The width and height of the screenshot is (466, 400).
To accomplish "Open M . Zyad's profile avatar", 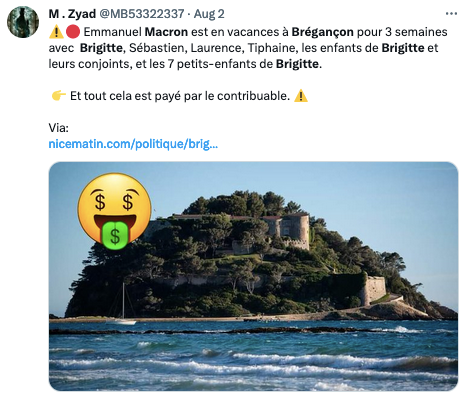I will tap(23, 22).
